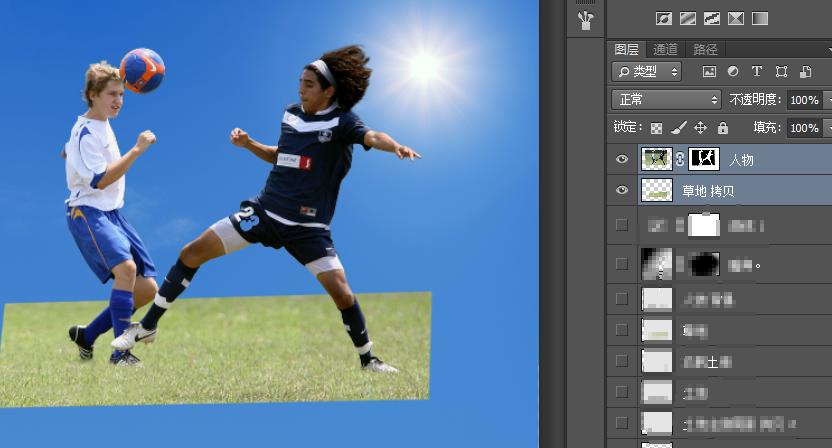Select the 人物 layer name
The image size is (832, 448).
[741, 160]
